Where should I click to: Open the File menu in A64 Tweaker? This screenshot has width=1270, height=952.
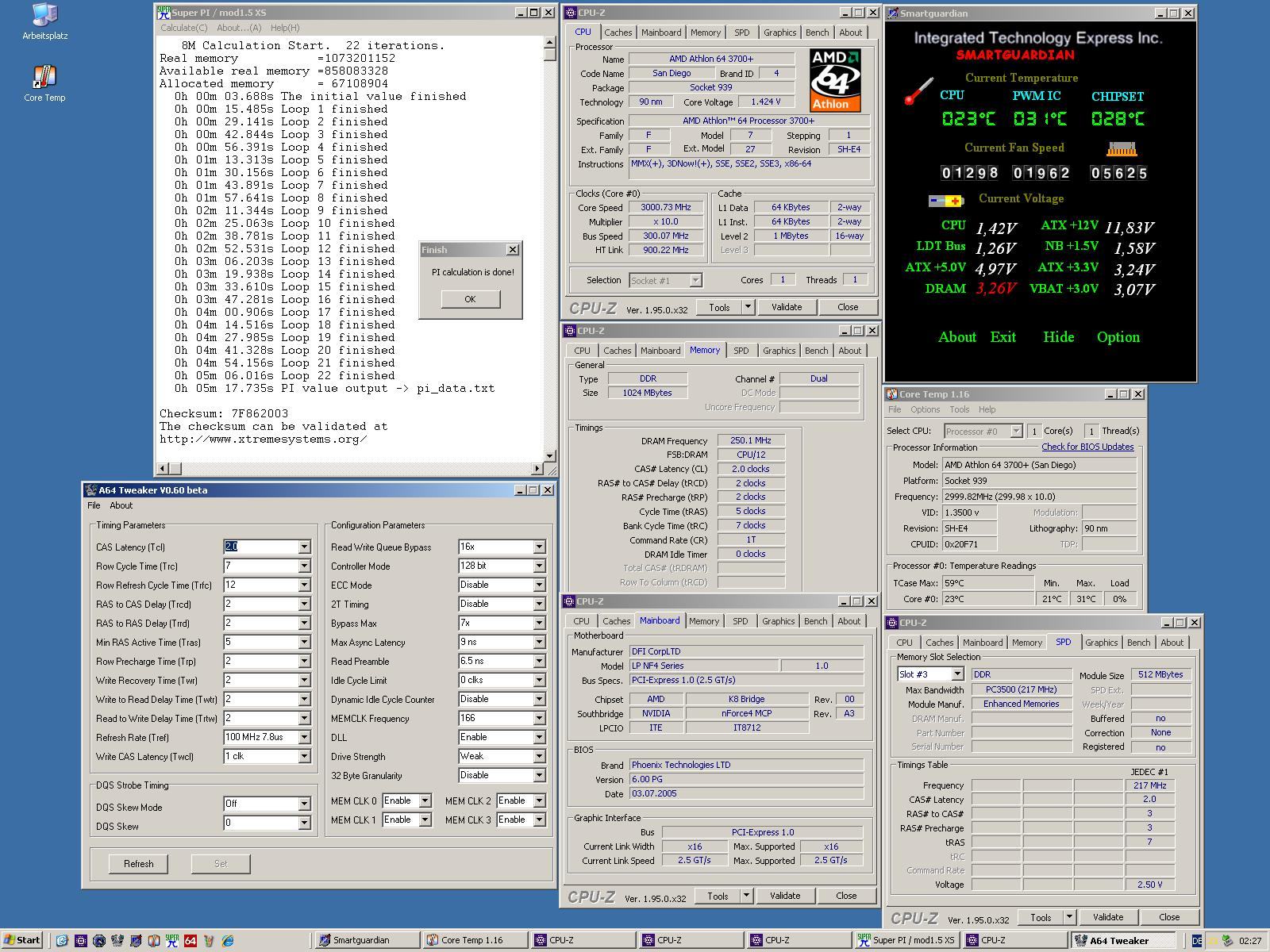(94, 505)
